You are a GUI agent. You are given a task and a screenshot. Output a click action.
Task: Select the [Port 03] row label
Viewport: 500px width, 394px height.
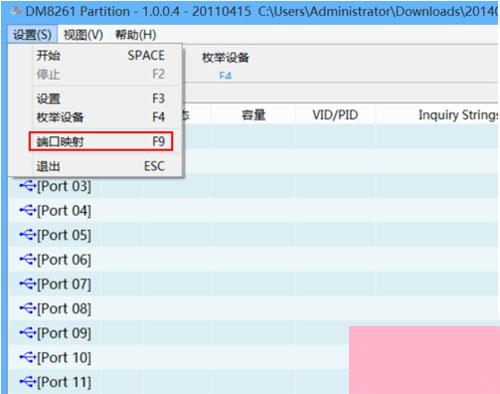coord(64,186)
